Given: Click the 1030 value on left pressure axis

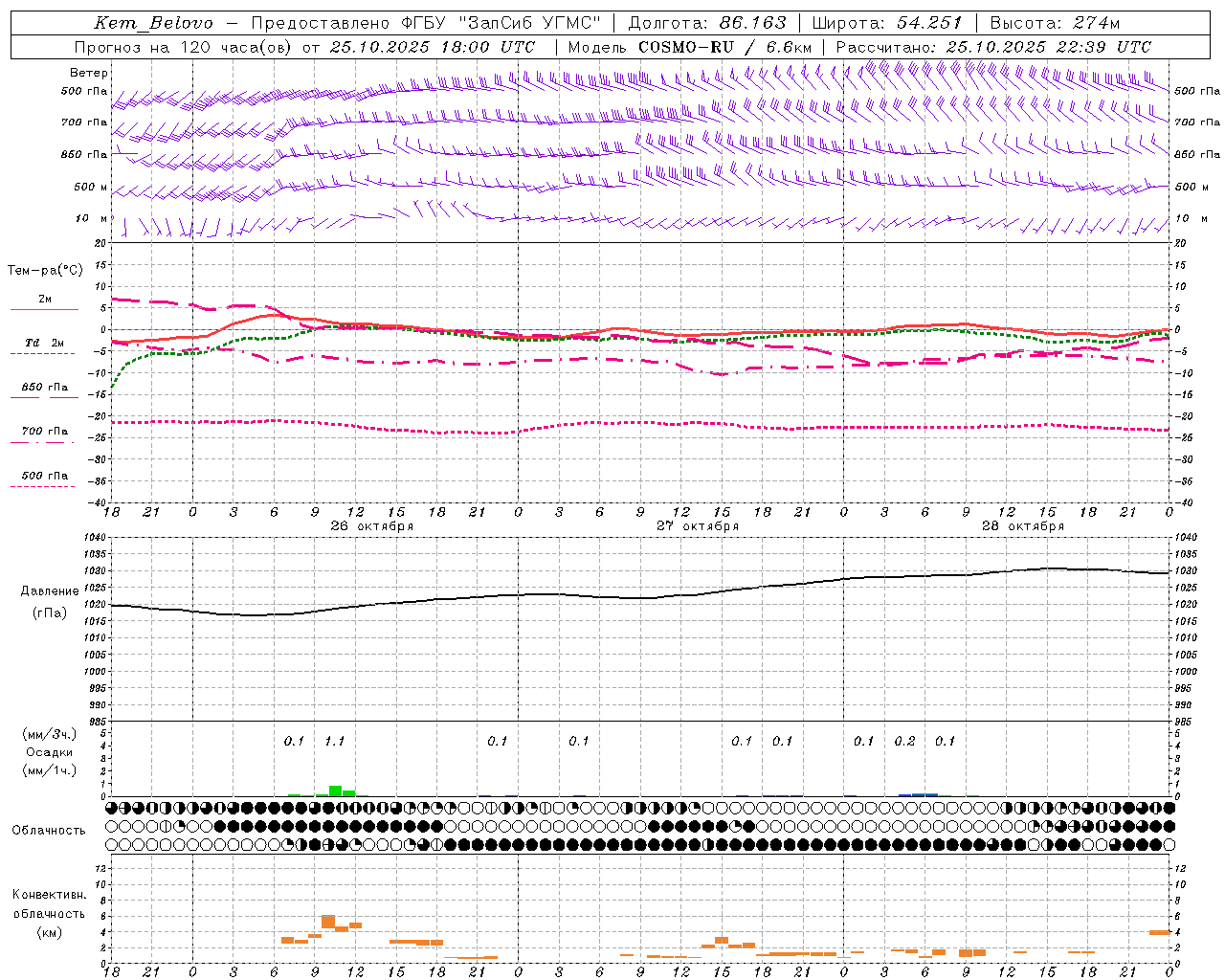Looking at the screenshot, I should [93, 570].
